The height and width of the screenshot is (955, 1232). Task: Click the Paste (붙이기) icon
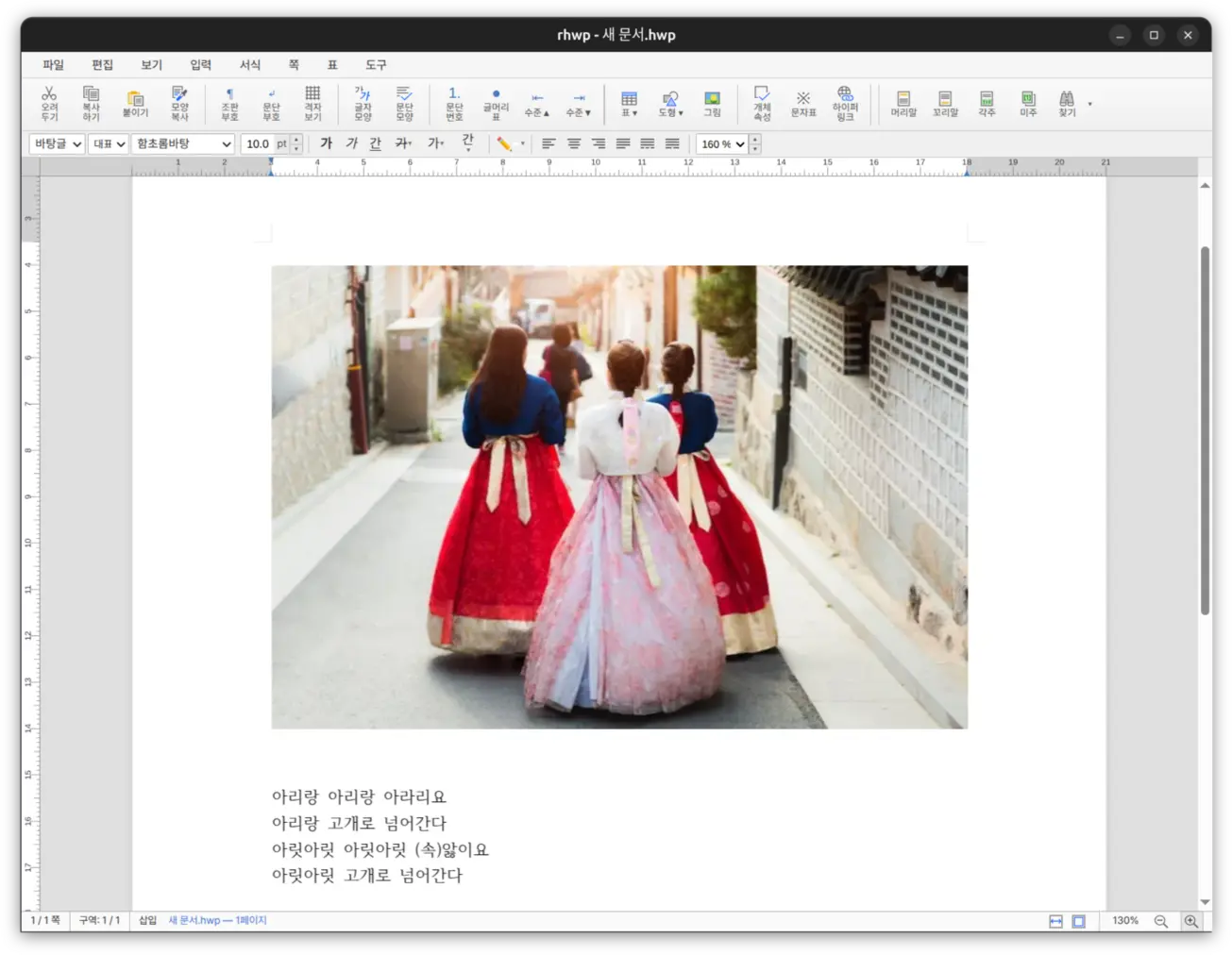(135, 104)
